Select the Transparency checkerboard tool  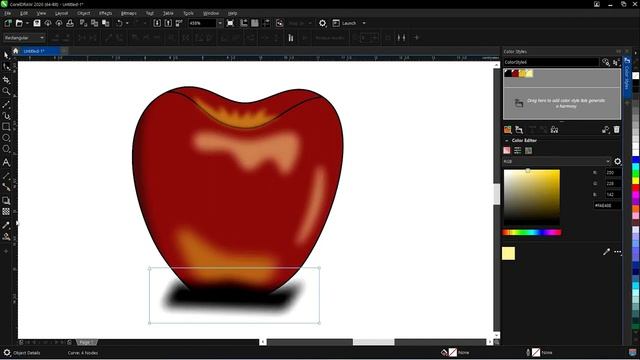pyautogui.click(x=6, y=211)
